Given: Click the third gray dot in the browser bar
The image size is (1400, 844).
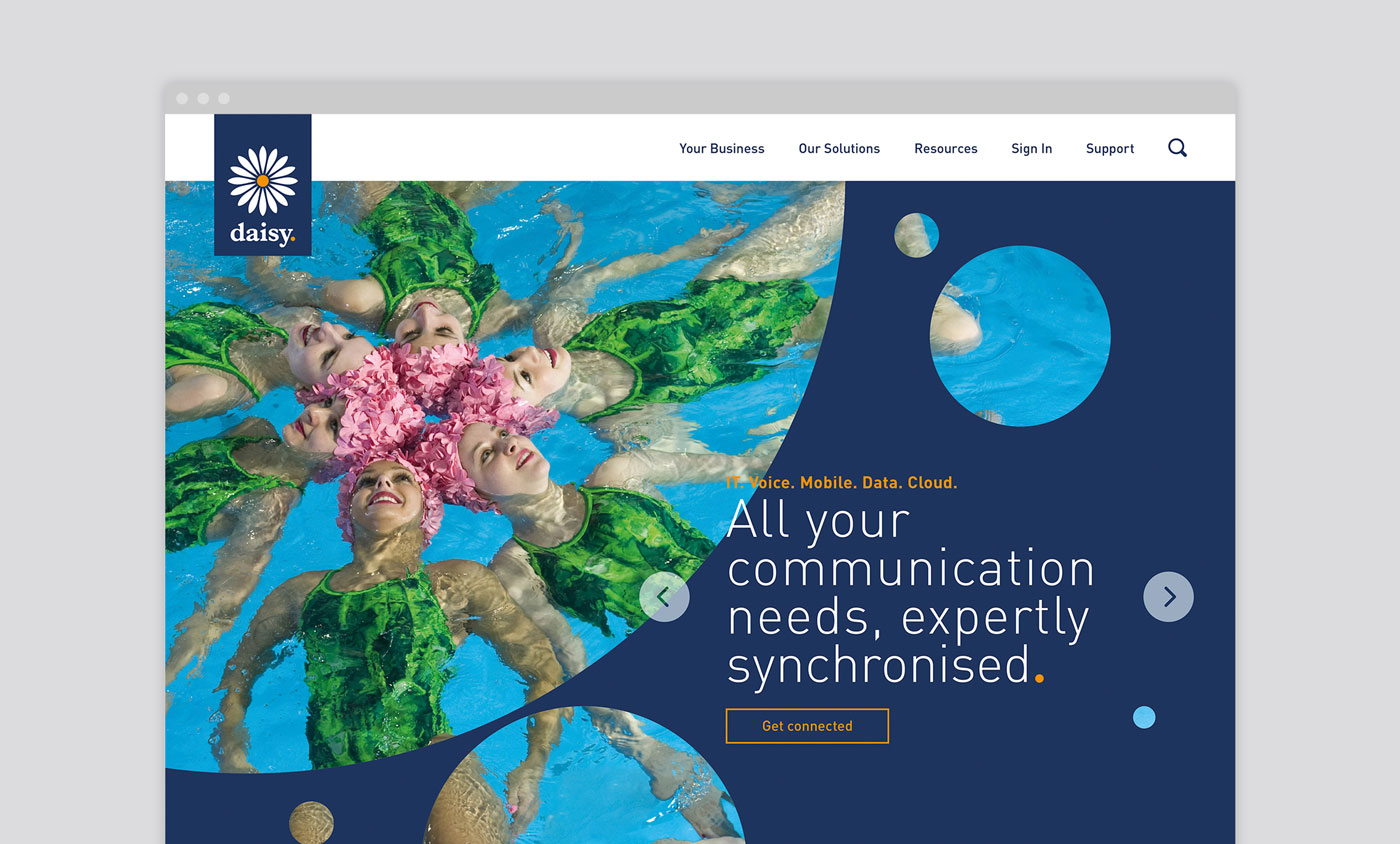Looking at the screenshot, I should (x=224, y=98).
